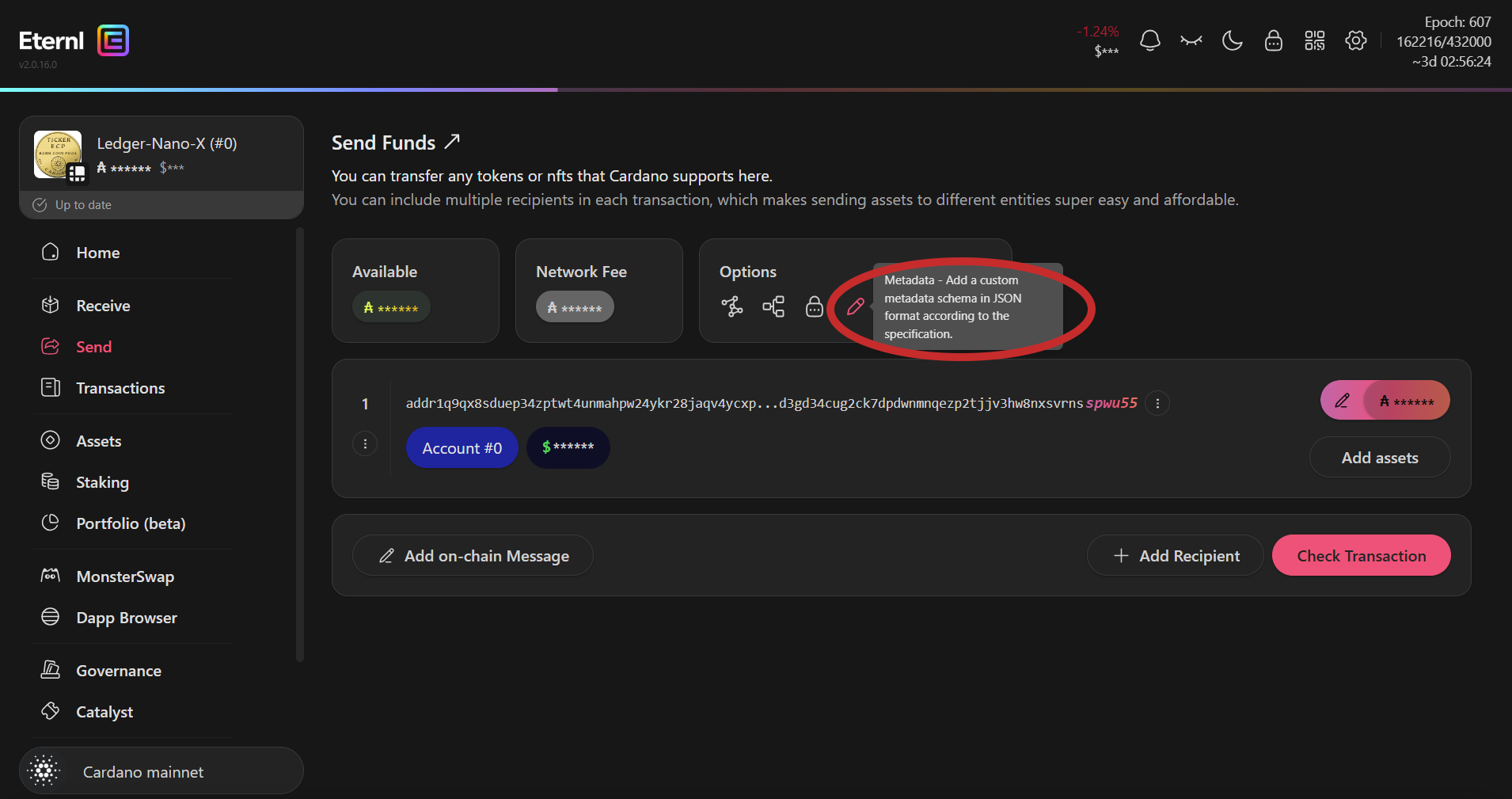1512x799 pixels.
Task: Click the Ledger-Nano-X wallet avatar
Action: tap(58, 154)
